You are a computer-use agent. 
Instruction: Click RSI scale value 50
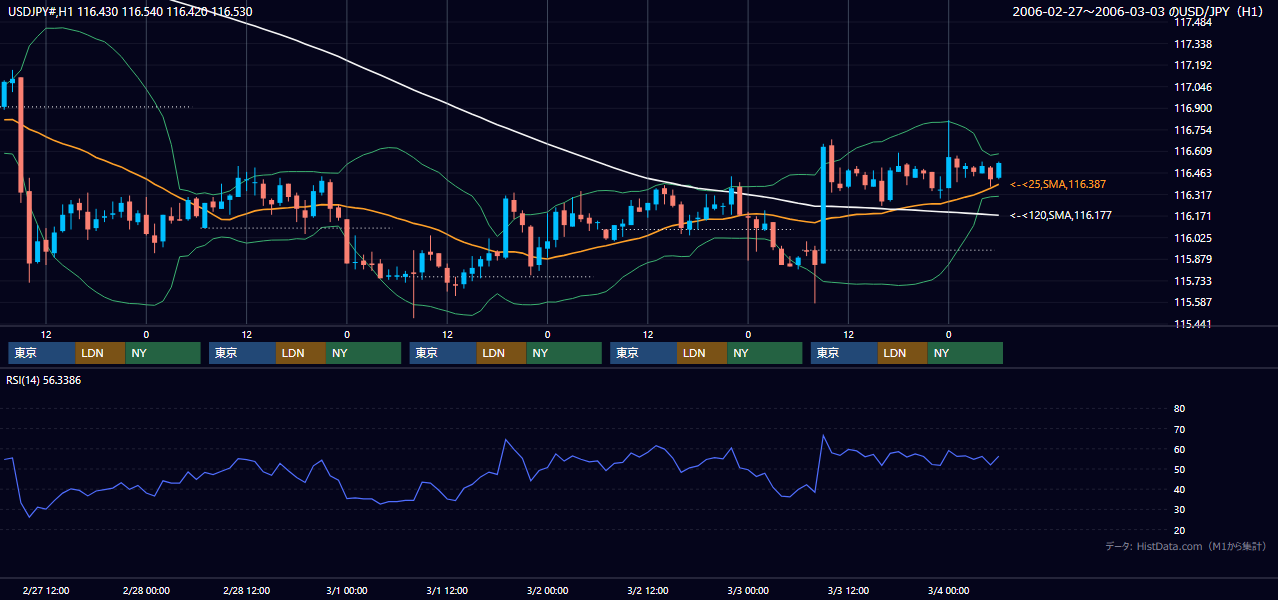(x=1179, y=469)
